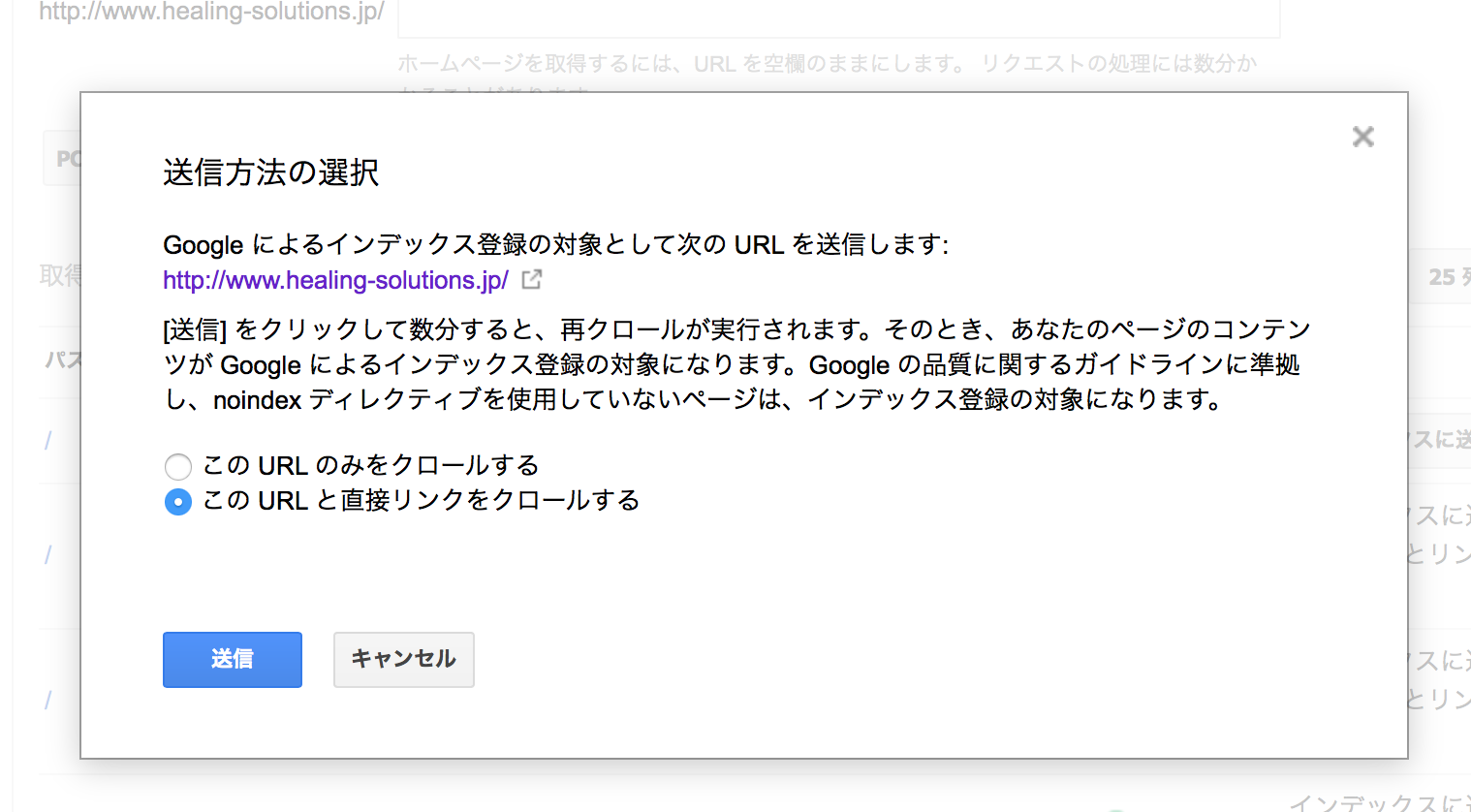Screen dimensions: 1471x812
Task: Click the text 'Google によるインデックス登録の対象として次の URL を送信します:'
Action: pyautogui.click(x=555, y=244)
